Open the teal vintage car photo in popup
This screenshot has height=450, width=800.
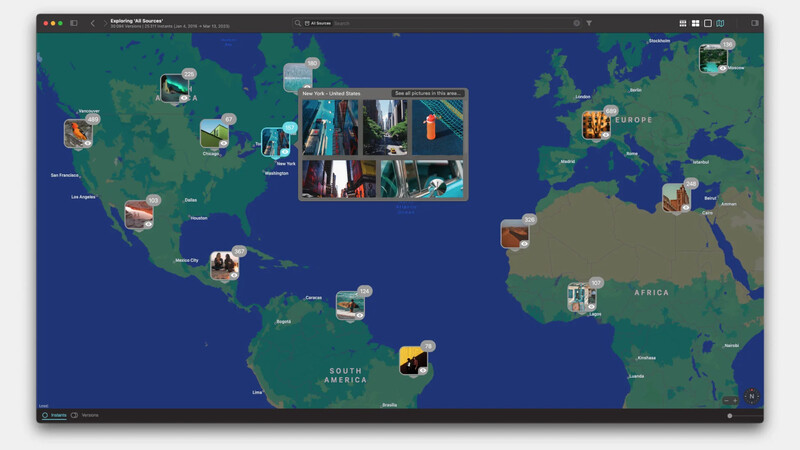(x=422, y=179)
